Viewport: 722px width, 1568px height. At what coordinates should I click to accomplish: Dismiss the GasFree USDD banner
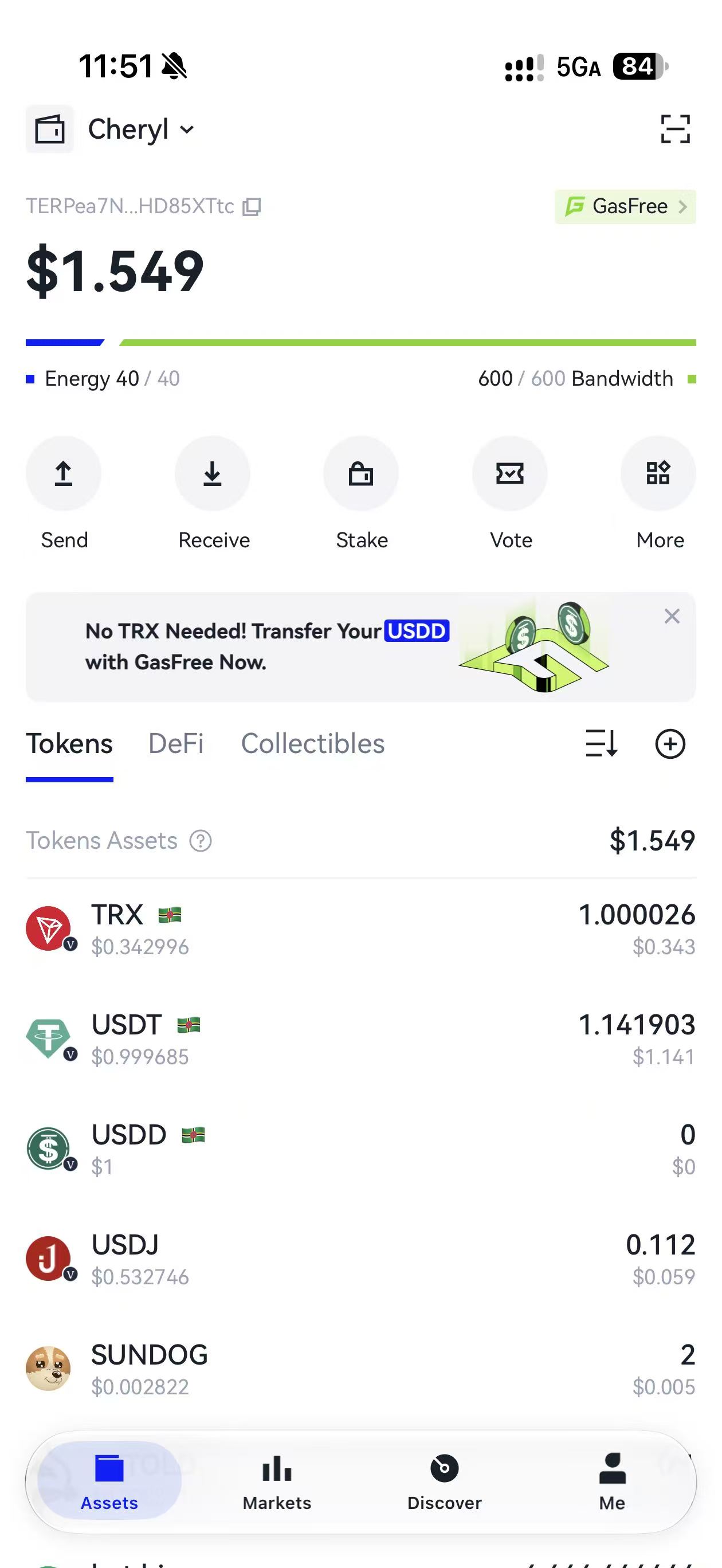[x=672, y=616]
